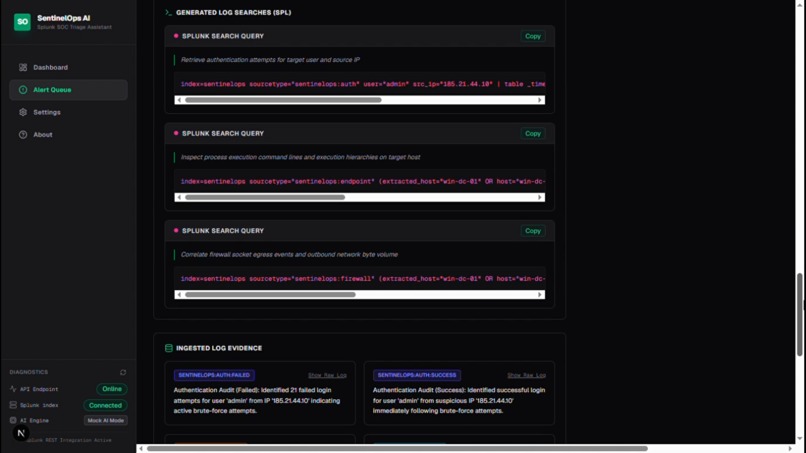Show Raw Log for the AUTH:SUCCESS evidence

point(526,375)
